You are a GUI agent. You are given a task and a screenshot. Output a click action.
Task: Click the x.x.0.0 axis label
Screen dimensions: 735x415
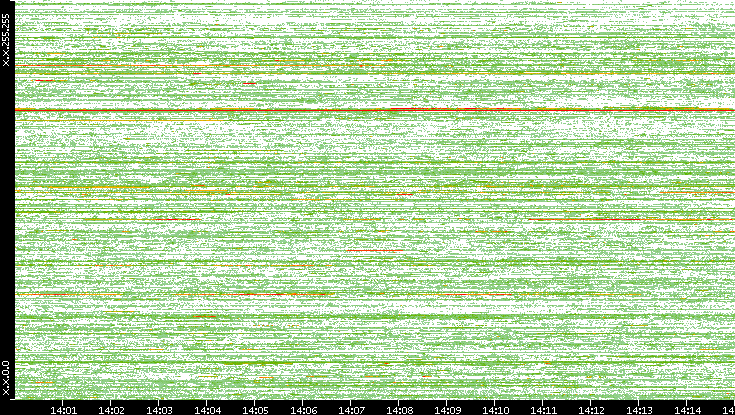[x=6, y=378]
